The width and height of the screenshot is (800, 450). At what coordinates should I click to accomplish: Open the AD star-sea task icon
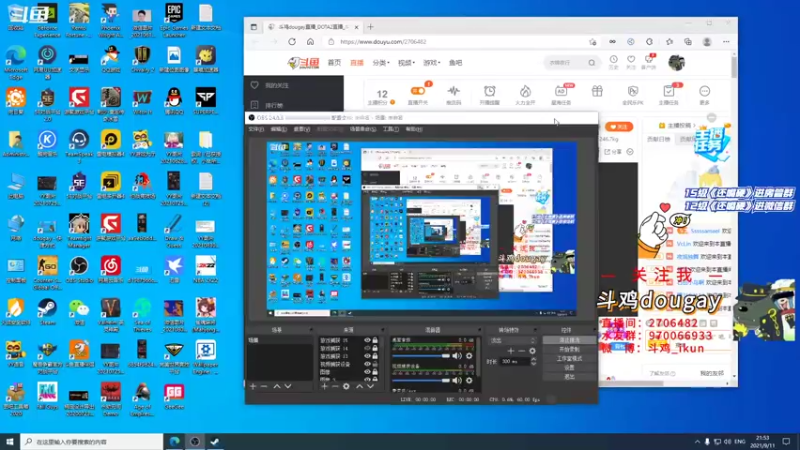point(561,91)
